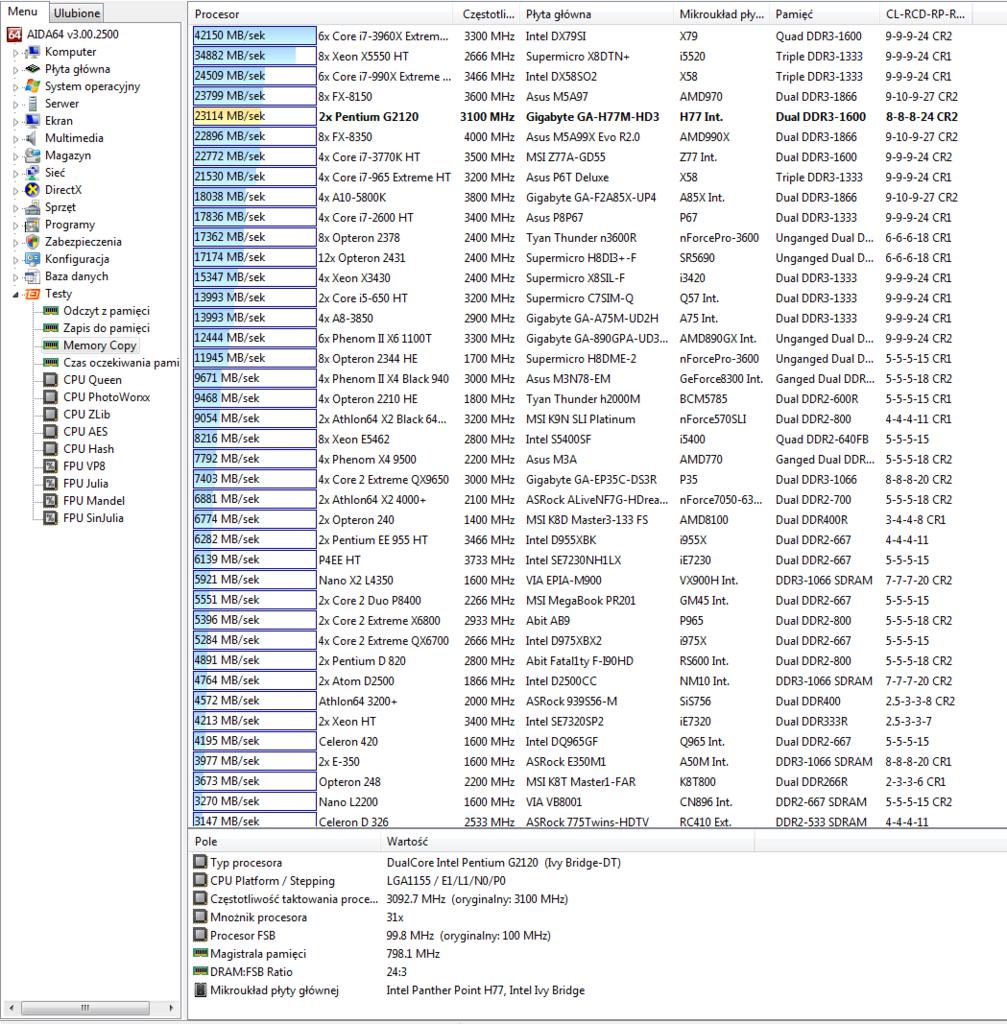The width and height of the screenshot is (1007, 1024).
Task: Click the FPU Julia icon
Action: [x=50, y=483]
